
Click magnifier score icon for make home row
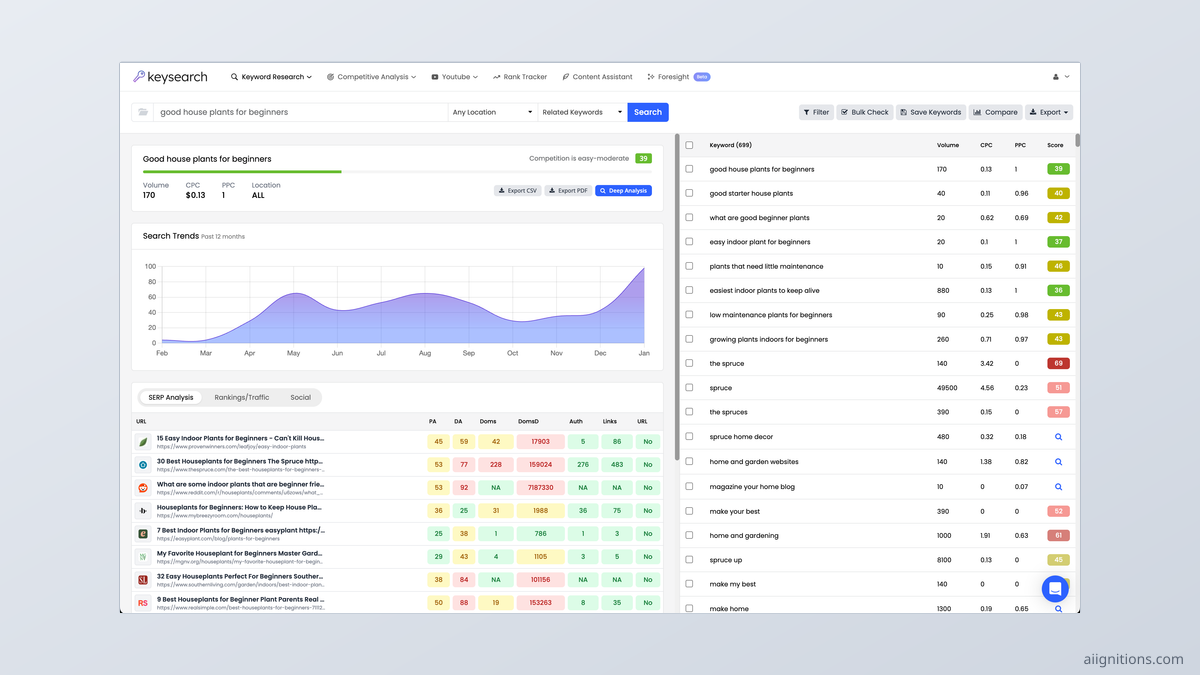pos(1058,608)
